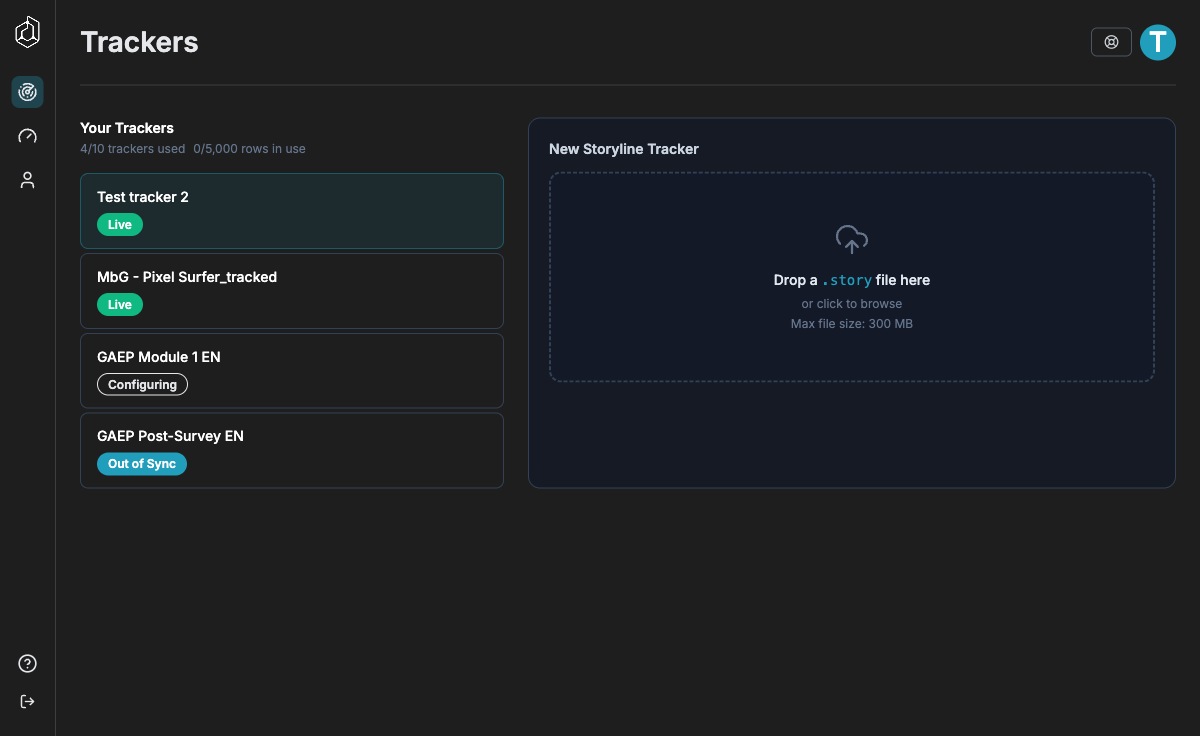Click the support lifebuoy button
Image resolution: width=1200 pixels, height=736 pixels.
1111,42
